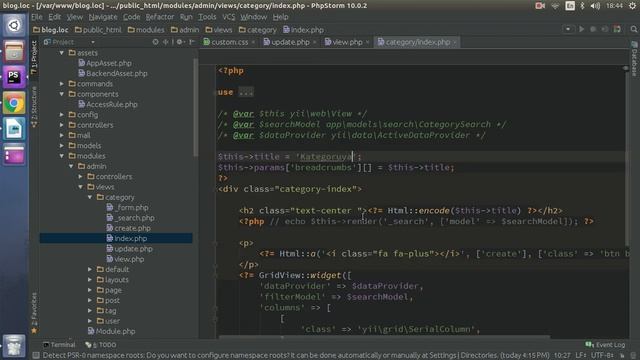Open Project panel settings gear
This screenshot has height=360, width=640.
click(180, 42)
